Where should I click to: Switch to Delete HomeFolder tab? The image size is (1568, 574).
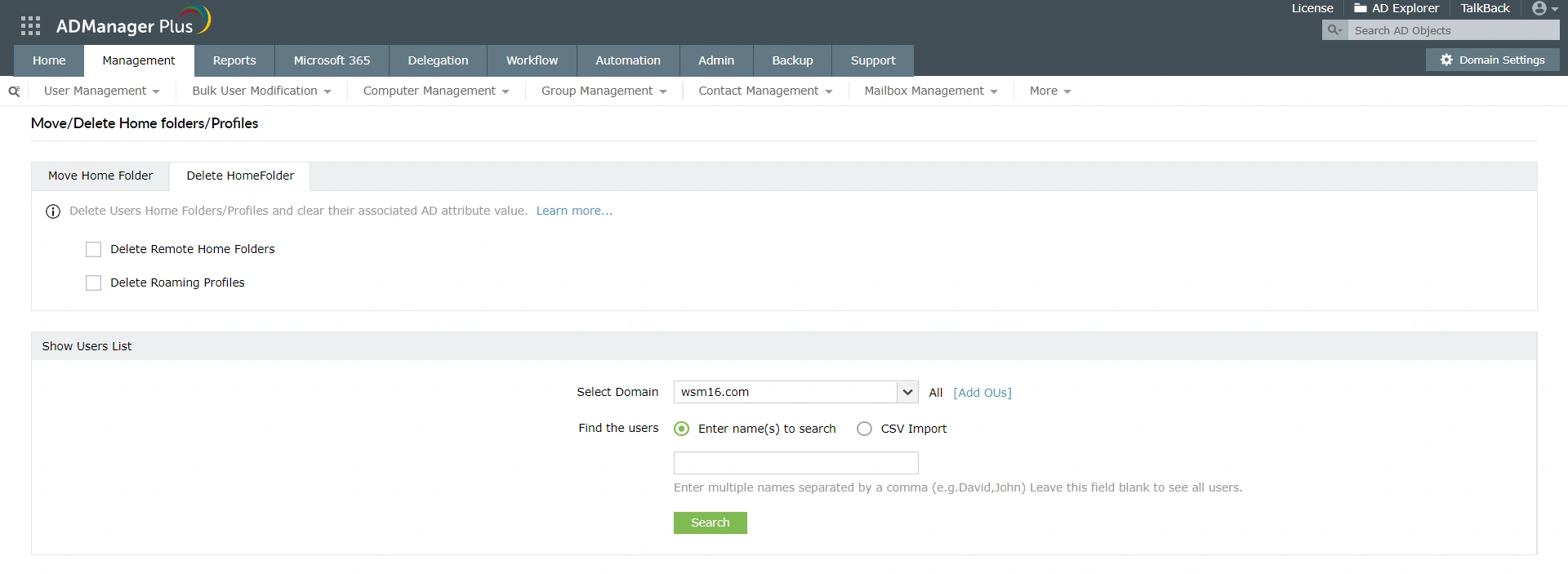point(240,176)
